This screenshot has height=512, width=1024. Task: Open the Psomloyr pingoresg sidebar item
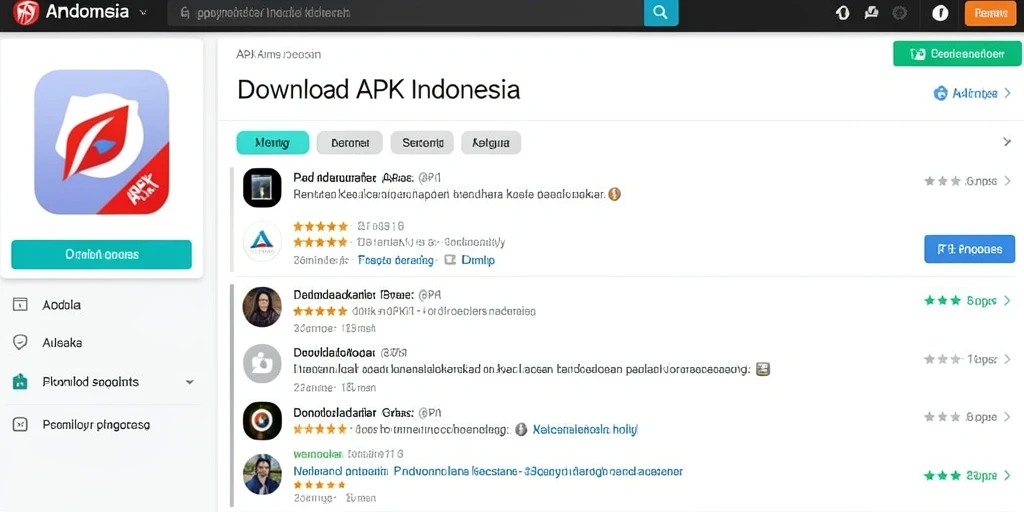point(96,425)
